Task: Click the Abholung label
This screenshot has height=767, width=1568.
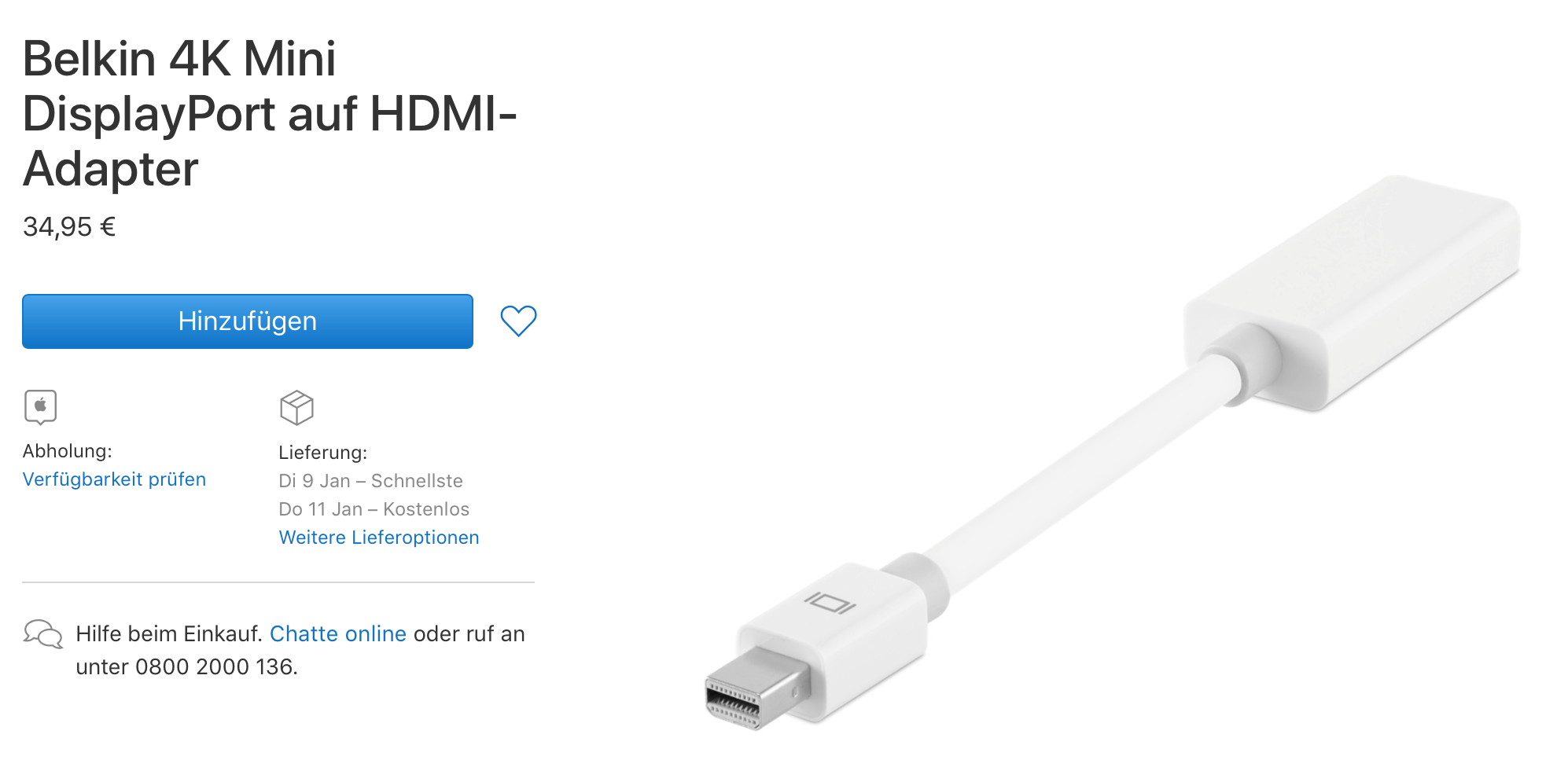Action: point(68,451)
